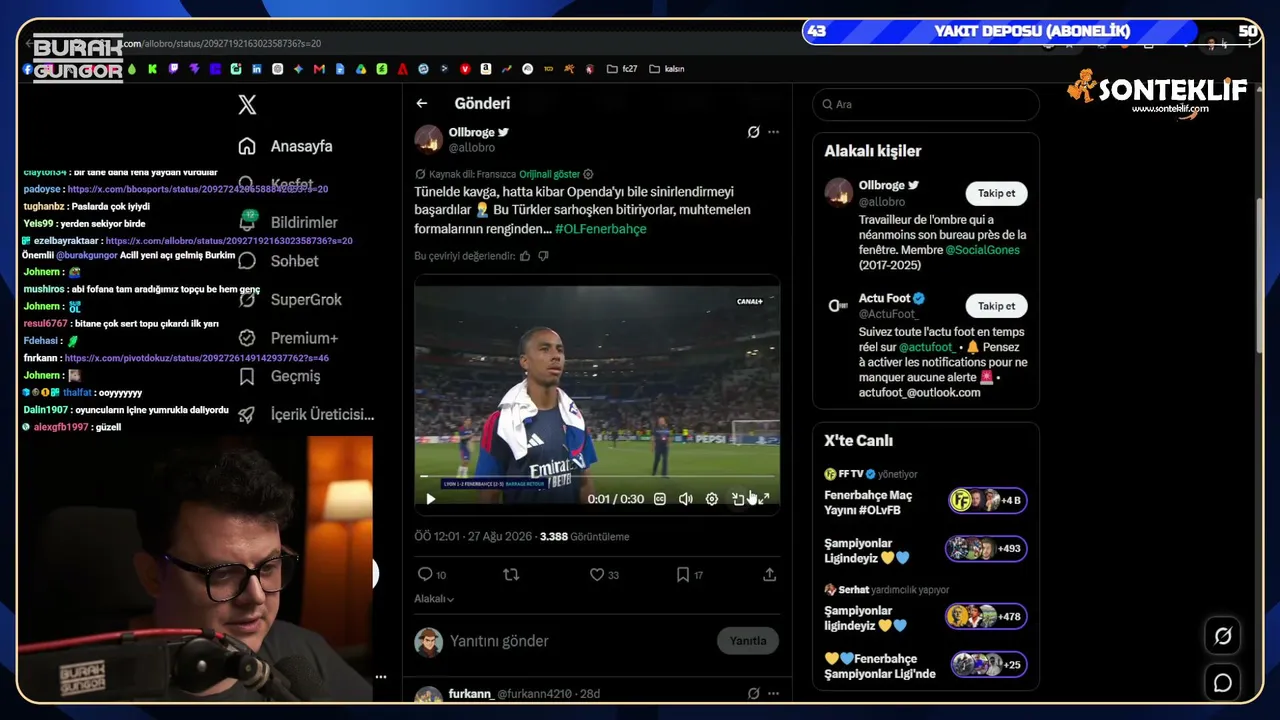Open İçerik Üreticisi sidebar item
Screen dimensions: 1280x720
(306, 414)
